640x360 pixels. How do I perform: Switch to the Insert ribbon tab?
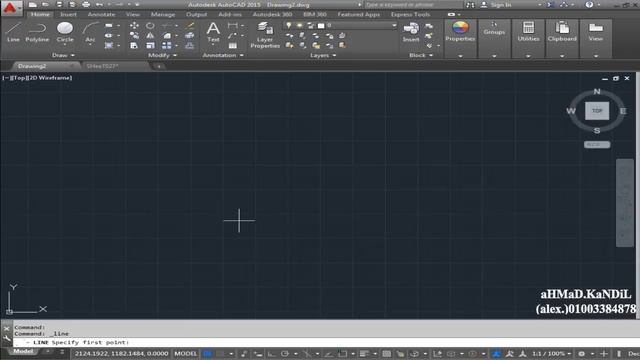pyautogui.click(x=68, y=14)
